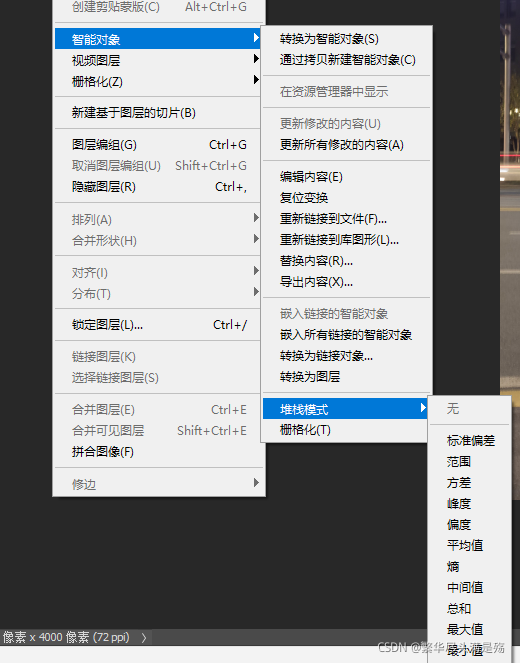Open the 分布(T) submenu

click(x=158, y=293)
